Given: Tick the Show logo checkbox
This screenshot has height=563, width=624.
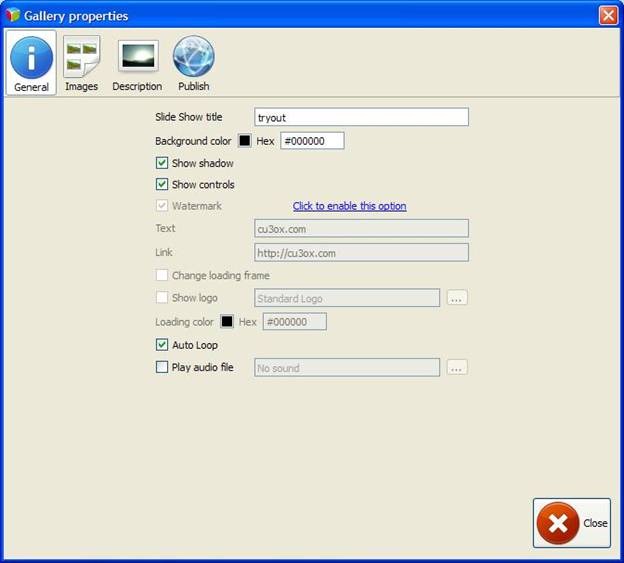Looking at the screenshot, I should click(x=162, y=297).
